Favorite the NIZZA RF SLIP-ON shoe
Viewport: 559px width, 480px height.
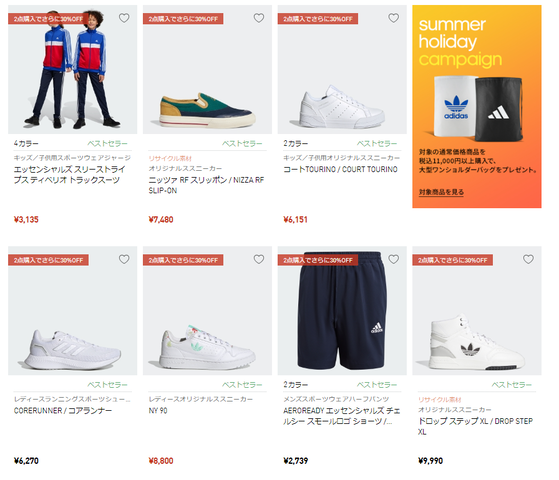pyautogui.click(x=259, y=18)
